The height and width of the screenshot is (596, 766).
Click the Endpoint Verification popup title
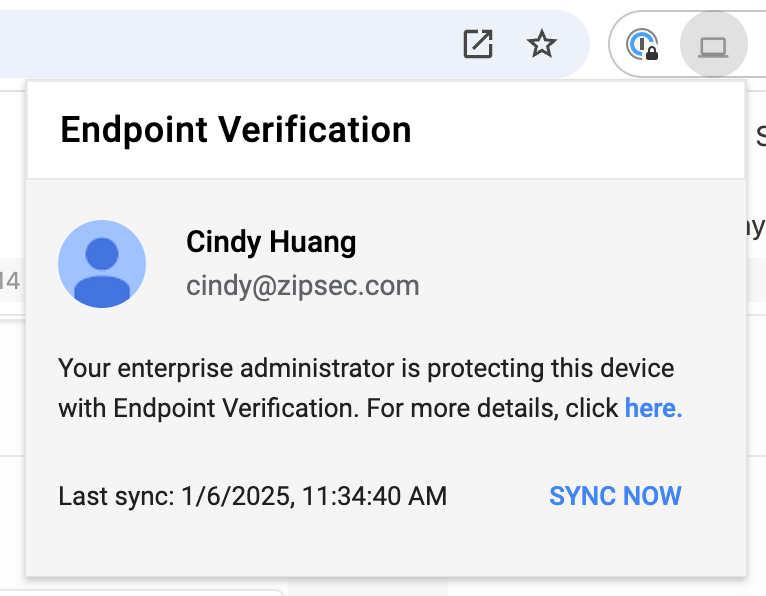click(x=236, y=130)
